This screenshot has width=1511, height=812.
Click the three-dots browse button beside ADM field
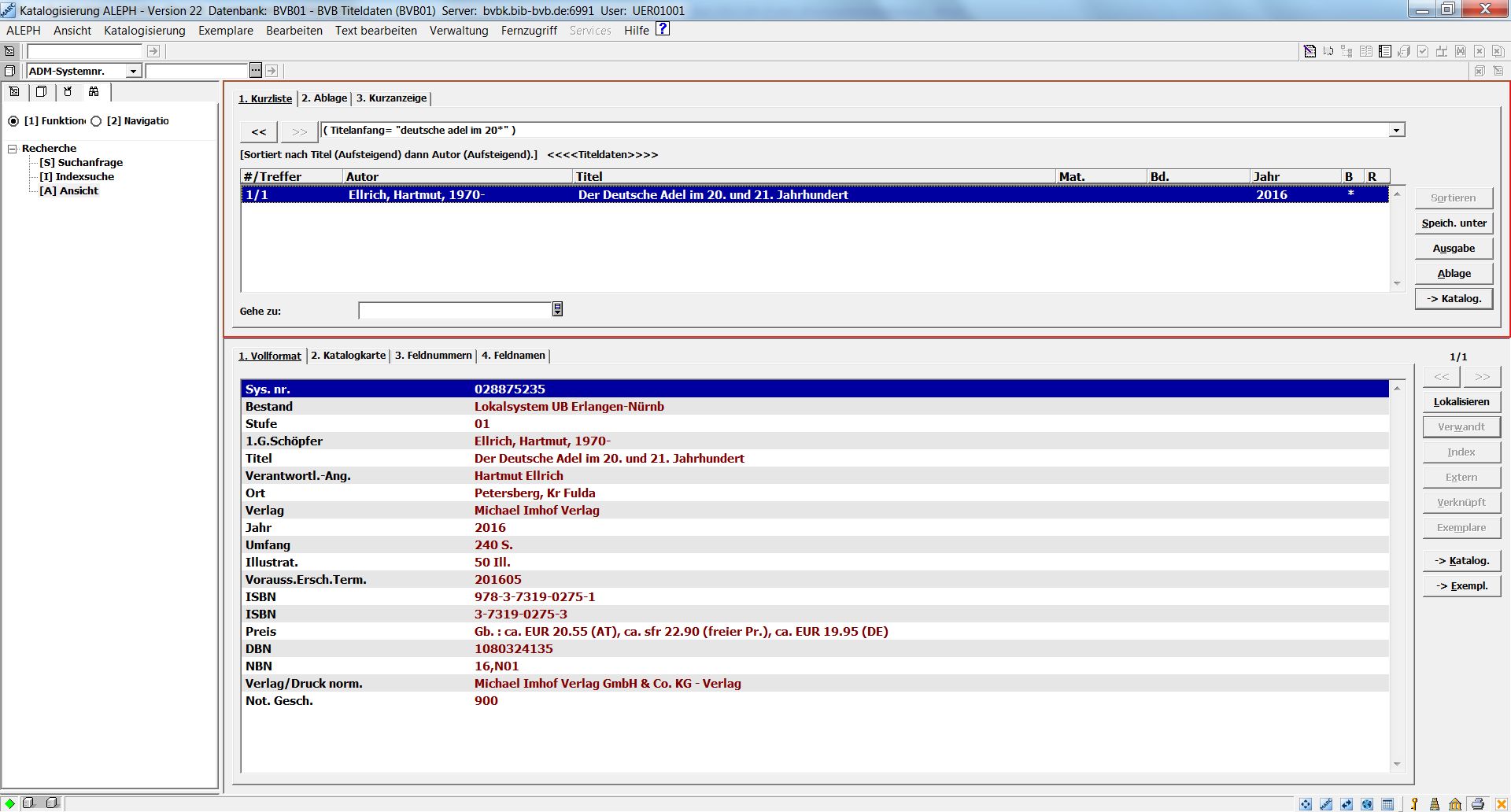[x=256, y=71]
